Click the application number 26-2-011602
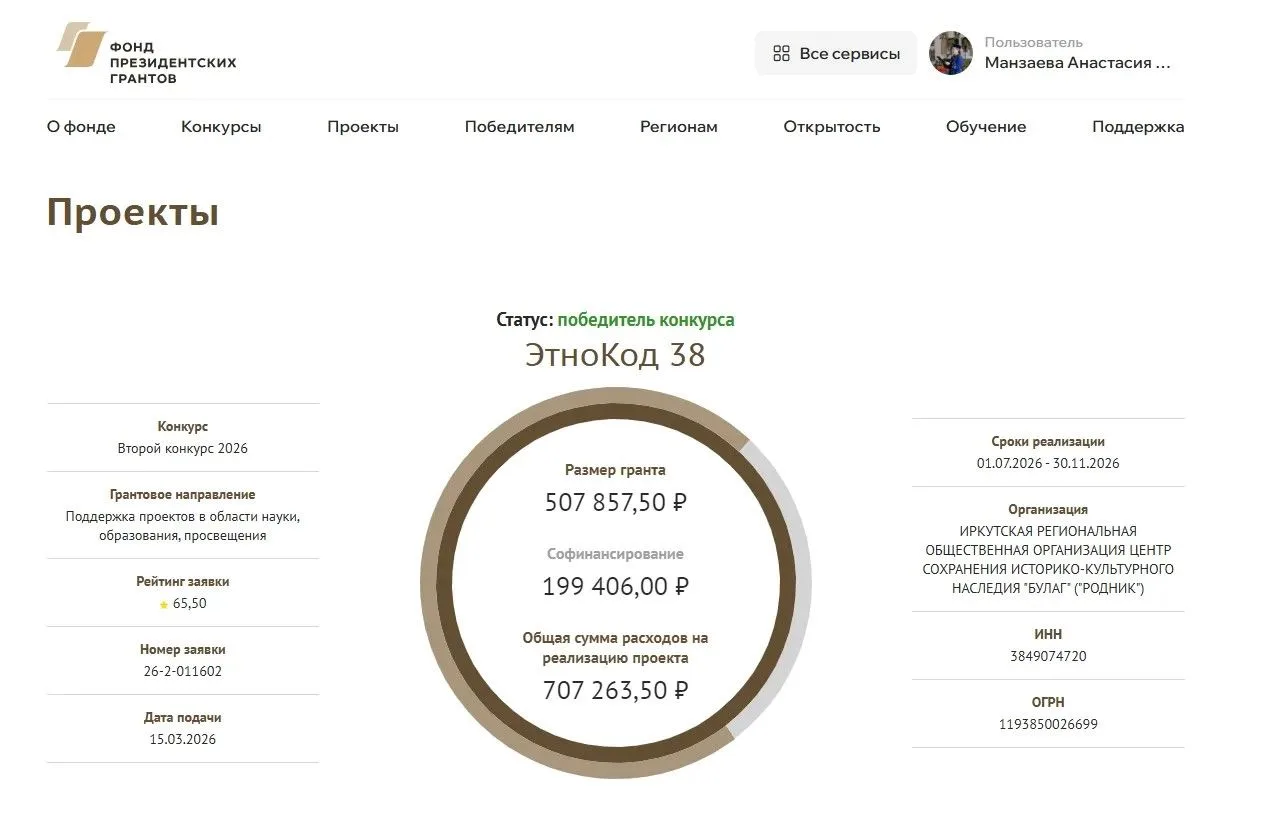This screenshot has height=839, width=1283. pyautogui.click(x=183, y=672)
